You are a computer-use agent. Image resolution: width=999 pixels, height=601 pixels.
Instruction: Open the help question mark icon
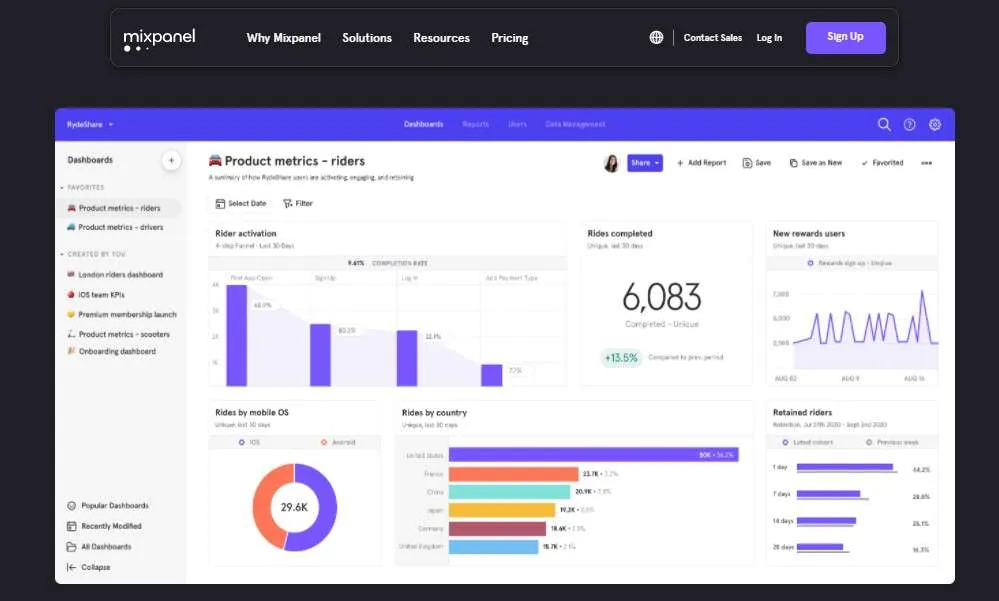coord(910,125)
